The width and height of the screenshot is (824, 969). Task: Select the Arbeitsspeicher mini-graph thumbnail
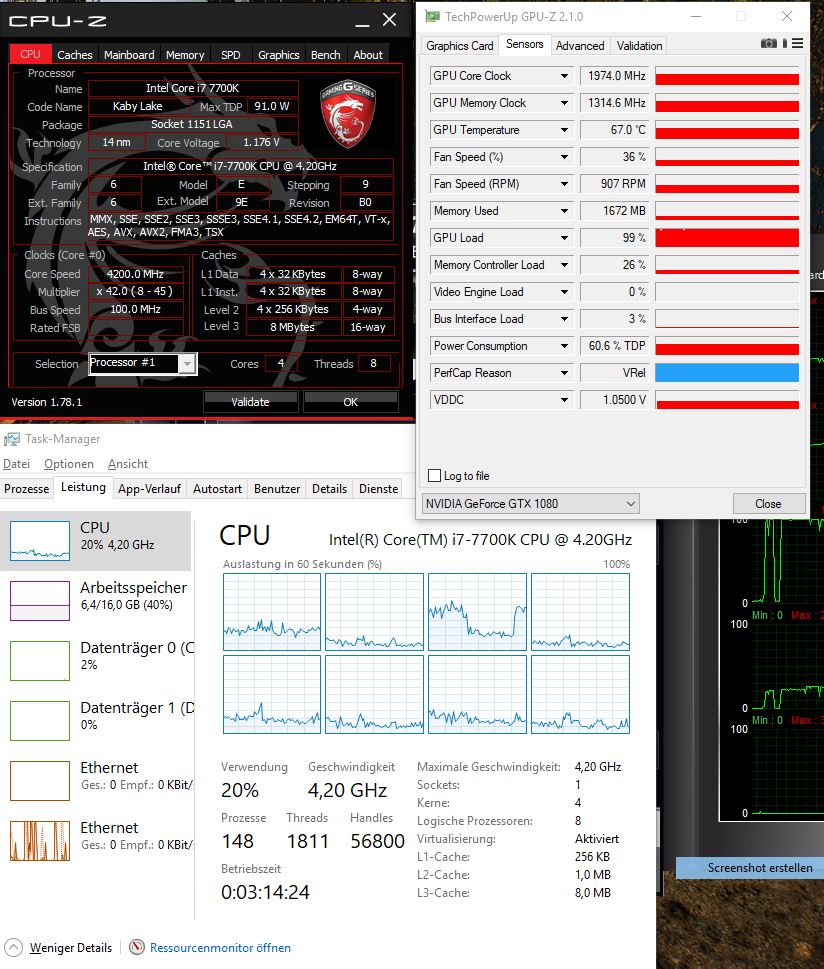40,601
